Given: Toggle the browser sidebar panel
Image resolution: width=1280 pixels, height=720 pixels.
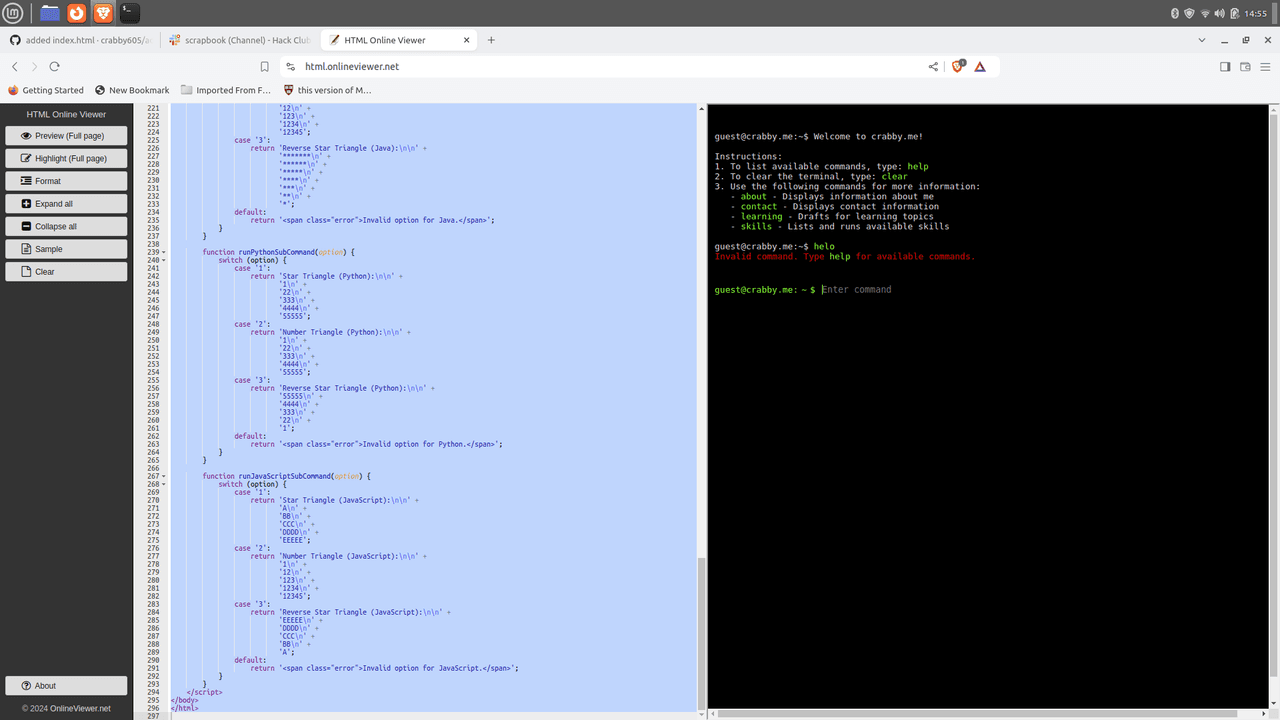Looking at the screenshot, I should 1225,66.
